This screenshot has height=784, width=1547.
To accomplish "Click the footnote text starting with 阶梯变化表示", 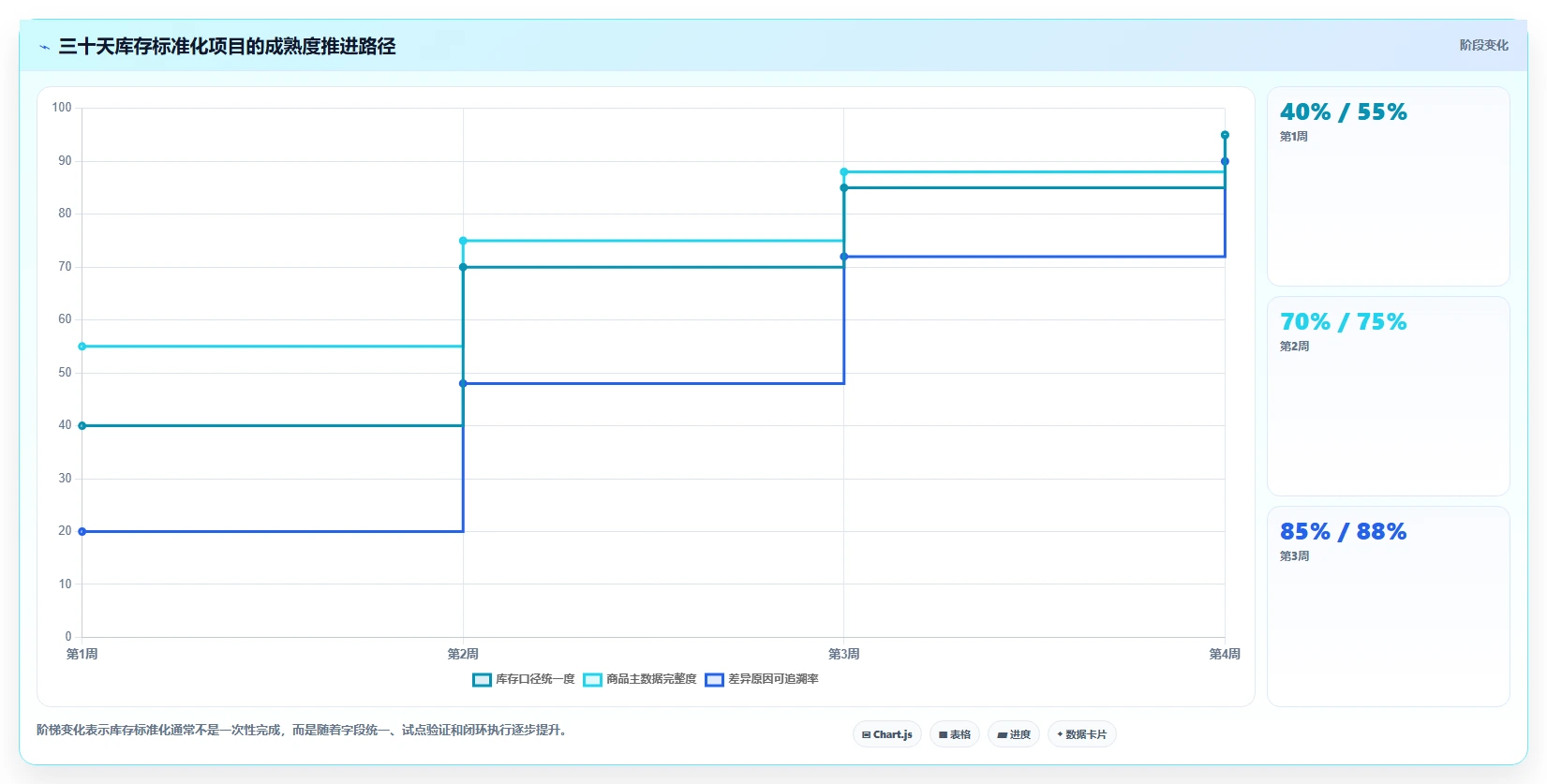I will click(304, 730).
